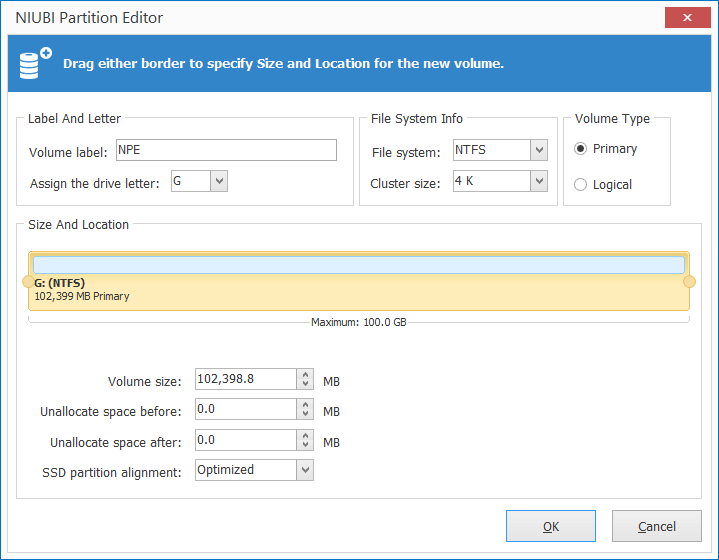Click the Volume label text field
The width and height of the screenshot is (719, 560).
click(x=226, y=150)
